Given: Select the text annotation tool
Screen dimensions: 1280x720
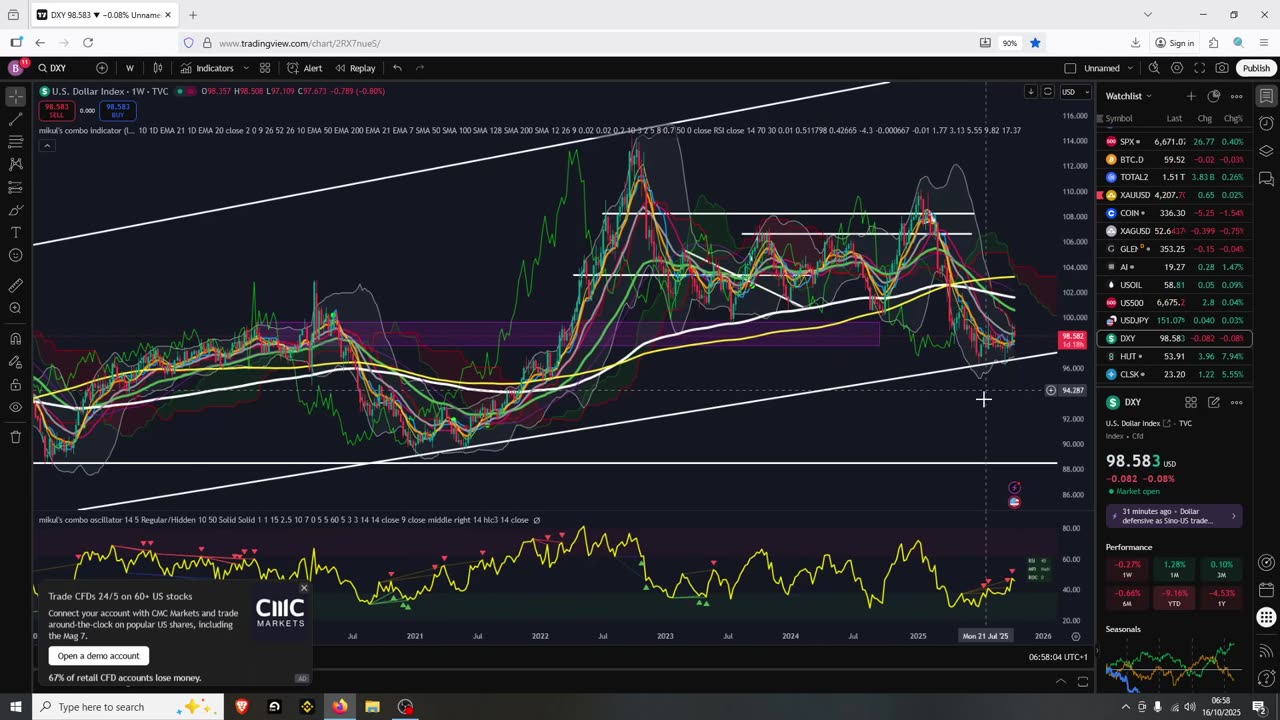Looking at the screenshot, I should [16, 233].
